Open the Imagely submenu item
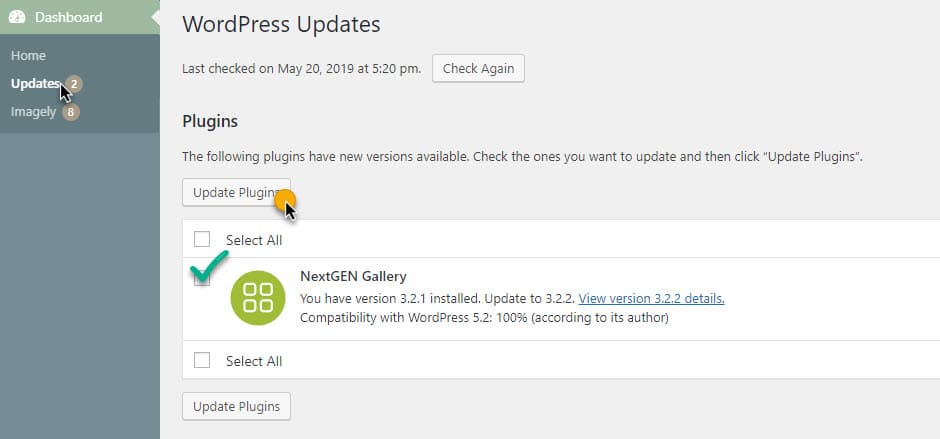Image resolution: width=940 pixels, height=439 pixels. coord(34,112)
